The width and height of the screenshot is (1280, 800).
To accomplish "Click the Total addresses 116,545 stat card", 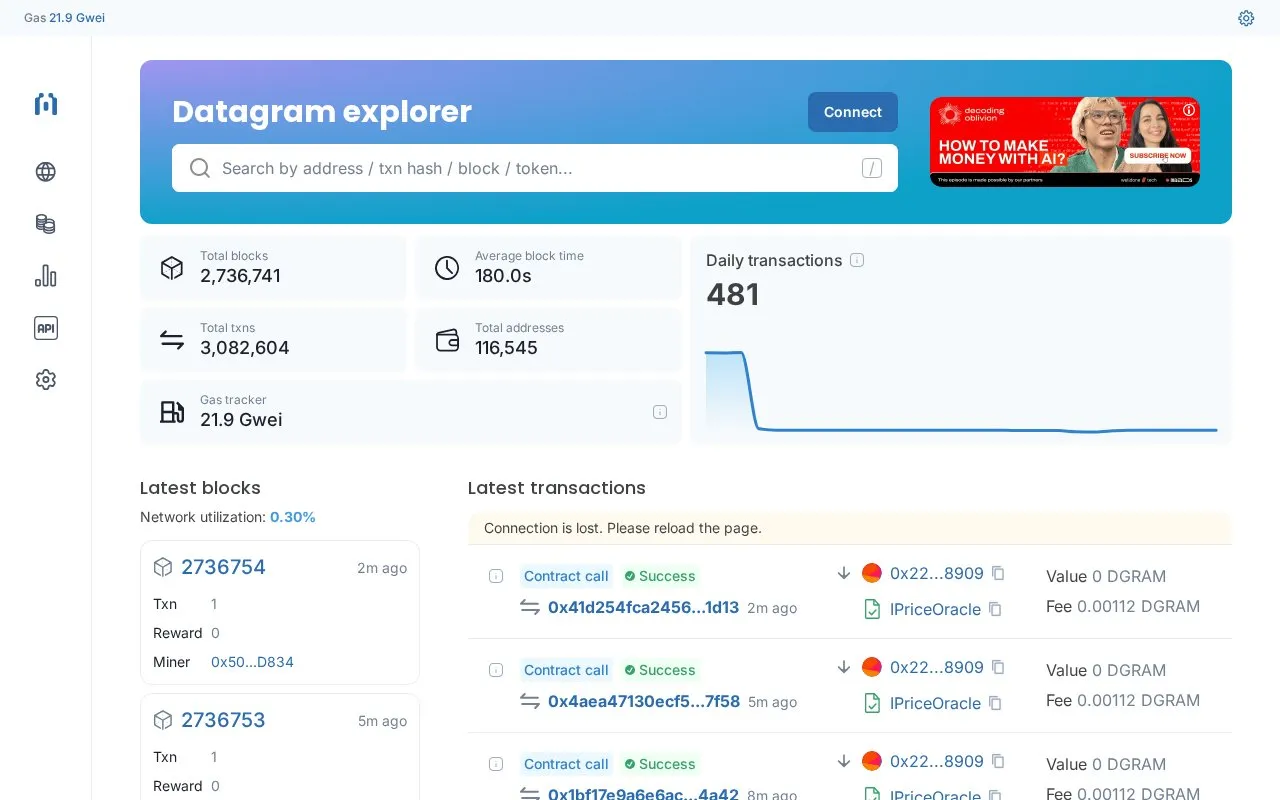I will click(x=548, y=340).
